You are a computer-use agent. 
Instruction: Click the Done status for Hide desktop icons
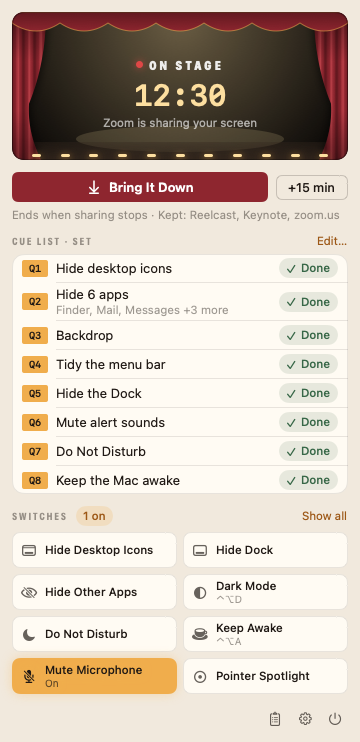tap(308, 268)
